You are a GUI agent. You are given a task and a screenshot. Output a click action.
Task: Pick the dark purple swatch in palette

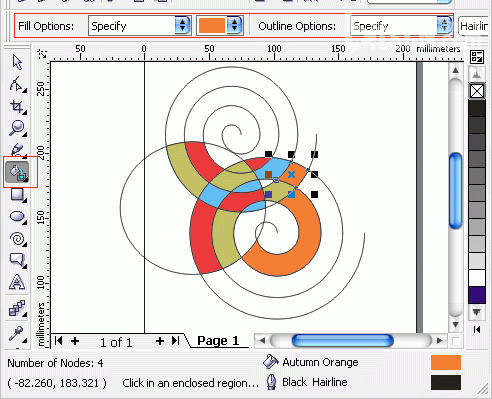(477, 295)
